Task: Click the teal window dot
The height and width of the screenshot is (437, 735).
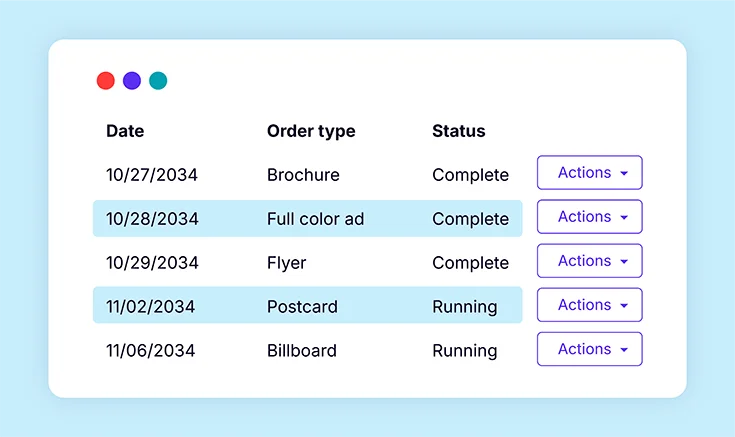Action: [158, 81]
